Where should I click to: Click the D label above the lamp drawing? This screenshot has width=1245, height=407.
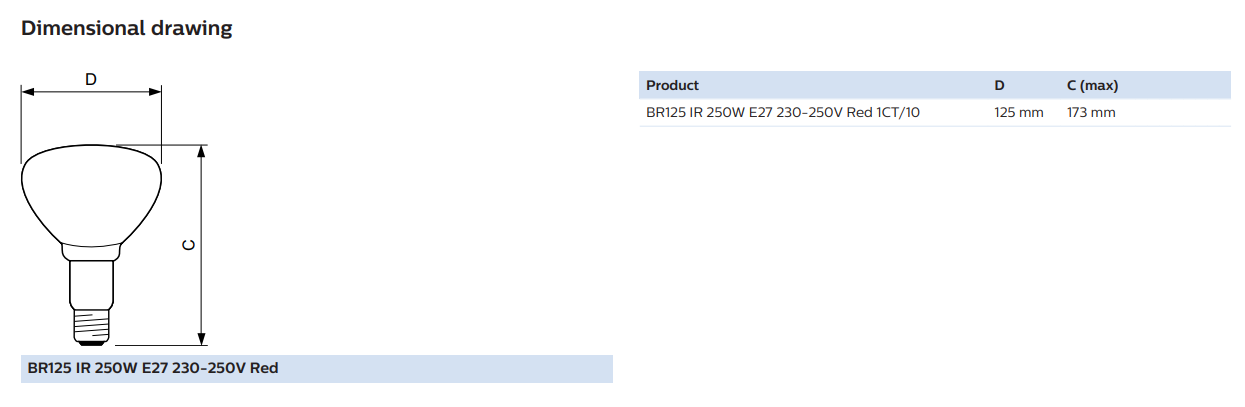(x=91, y=79)
